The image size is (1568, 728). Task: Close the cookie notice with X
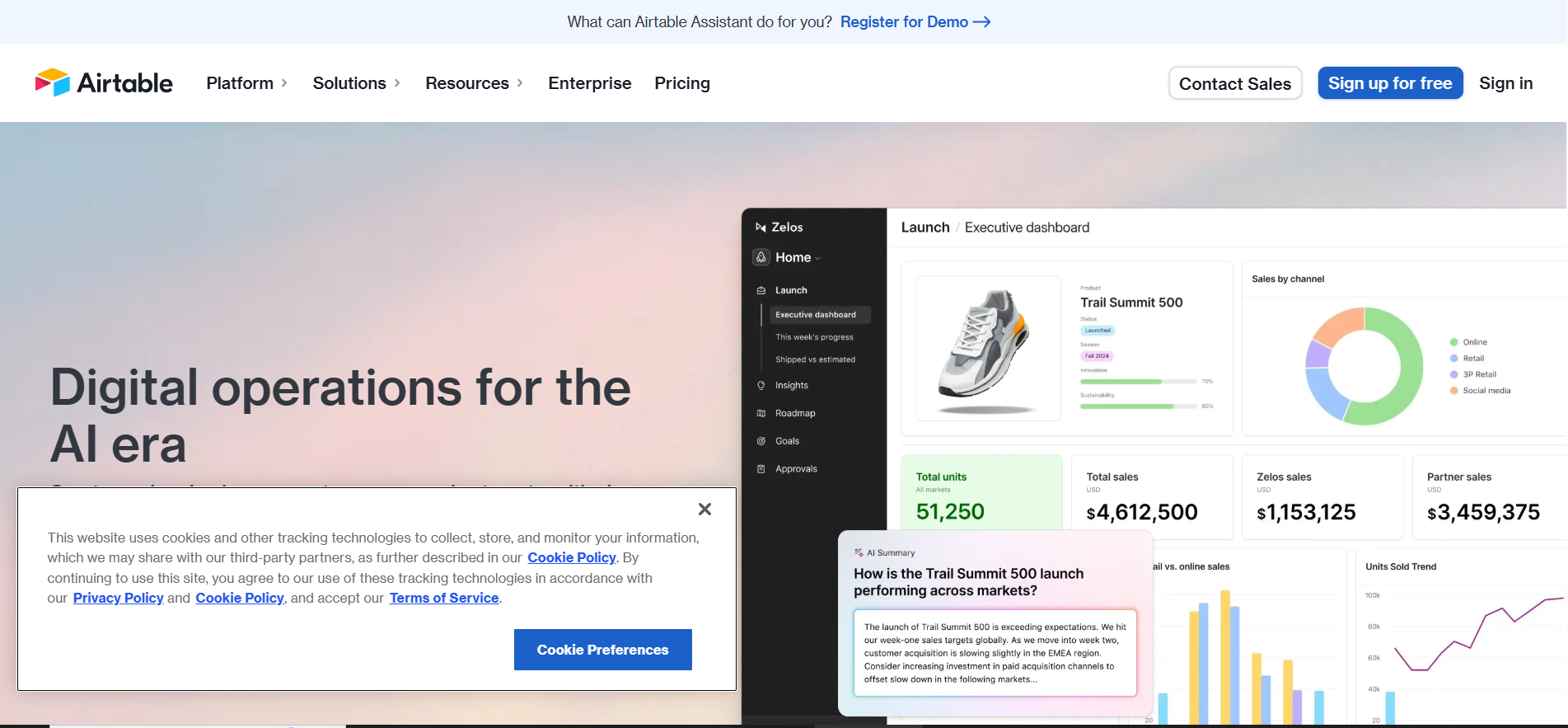pyautogui.click(x=704, y=510)
